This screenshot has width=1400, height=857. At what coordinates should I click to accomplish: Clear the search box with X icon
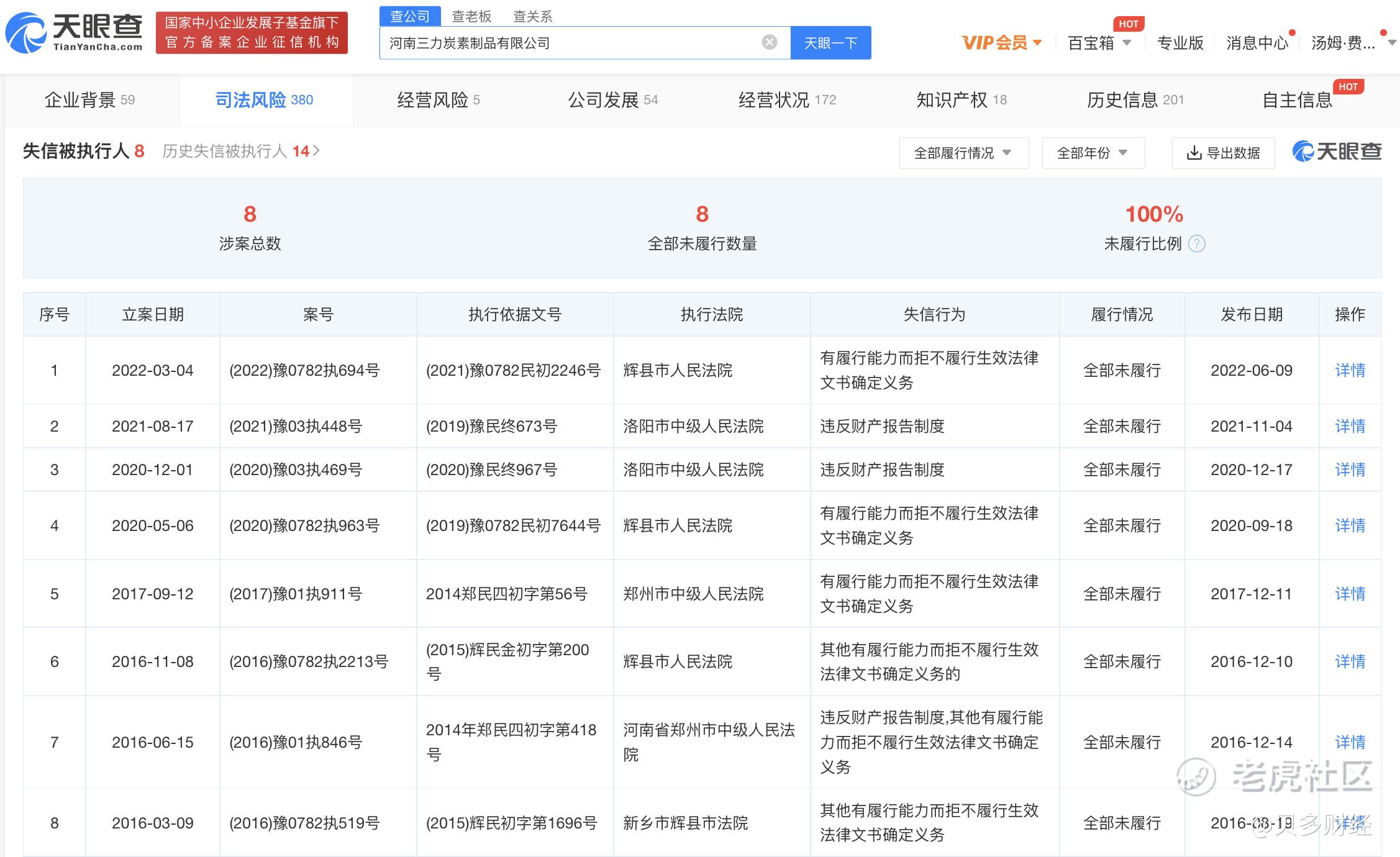[769, 42]
